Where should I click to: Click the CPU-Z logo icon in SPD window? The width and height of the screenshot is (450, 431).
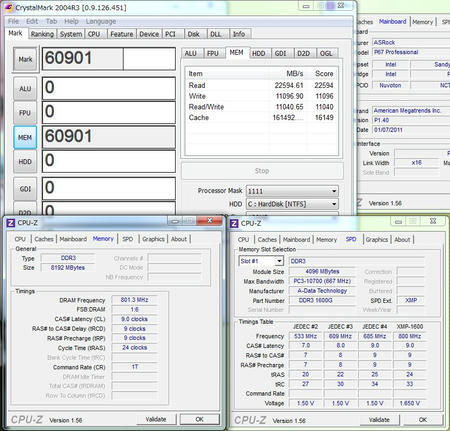(234, 223)
